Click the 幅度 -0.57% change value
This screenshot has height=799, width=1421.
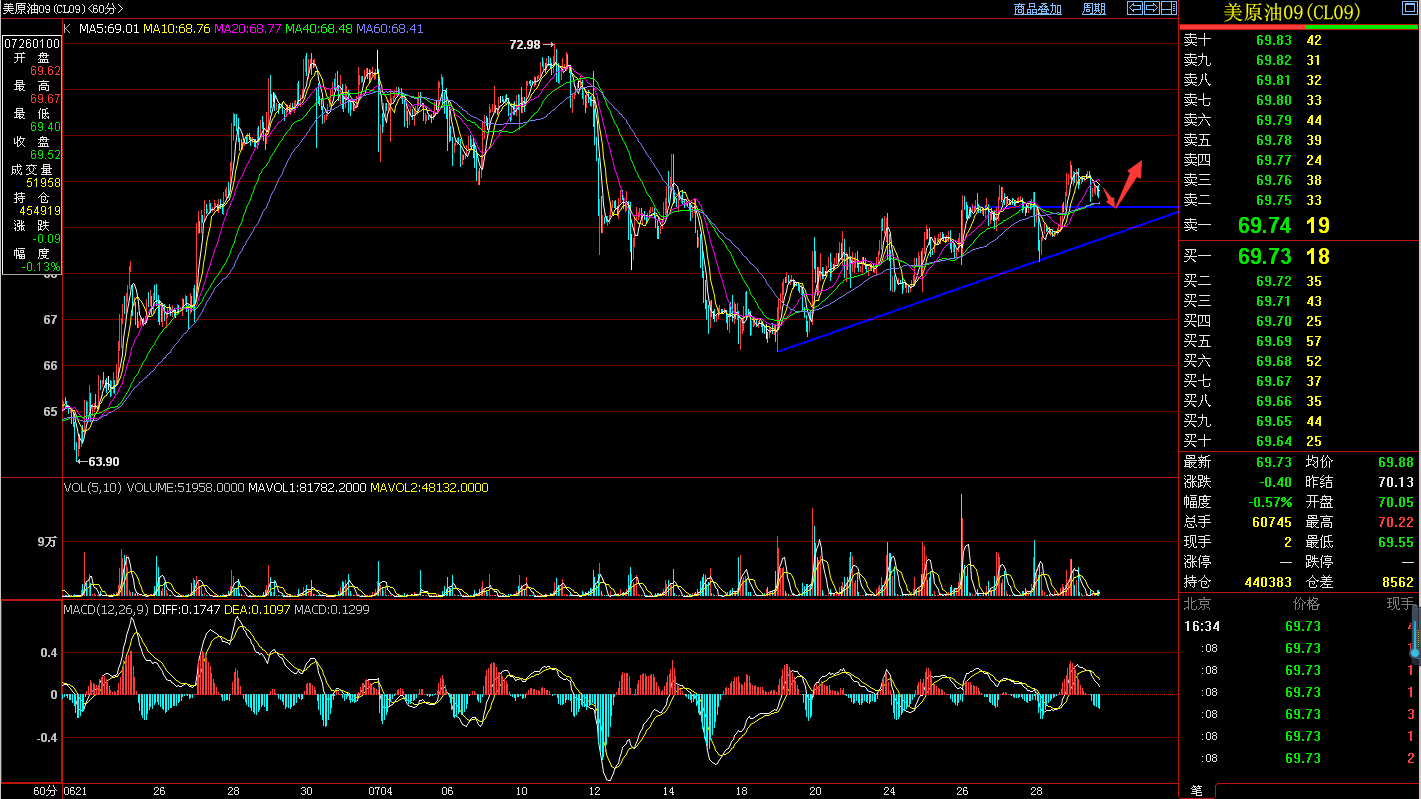1269,502
